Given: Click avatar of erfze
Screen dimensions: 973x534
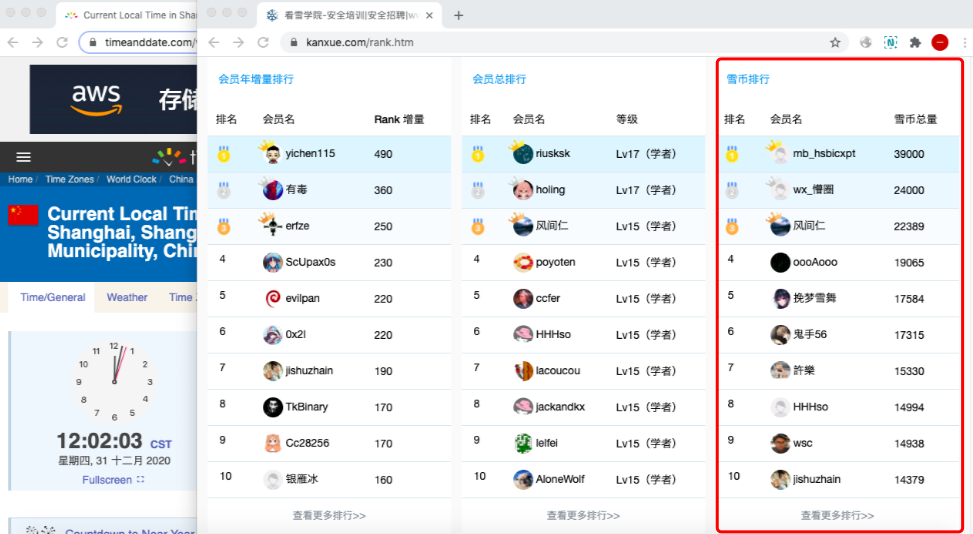Looking at the screenshot, I should 272,226.
